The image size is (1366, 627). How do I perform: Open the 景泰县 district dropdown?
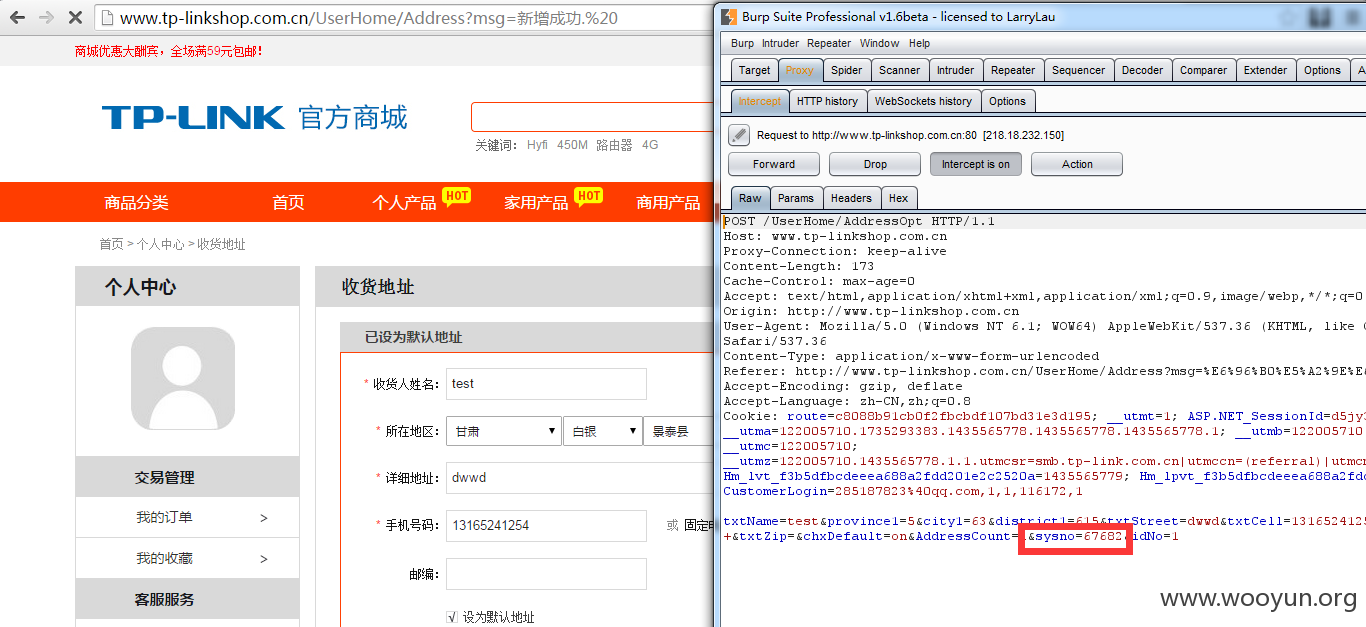pyautogui.click(x=678, y=431)
